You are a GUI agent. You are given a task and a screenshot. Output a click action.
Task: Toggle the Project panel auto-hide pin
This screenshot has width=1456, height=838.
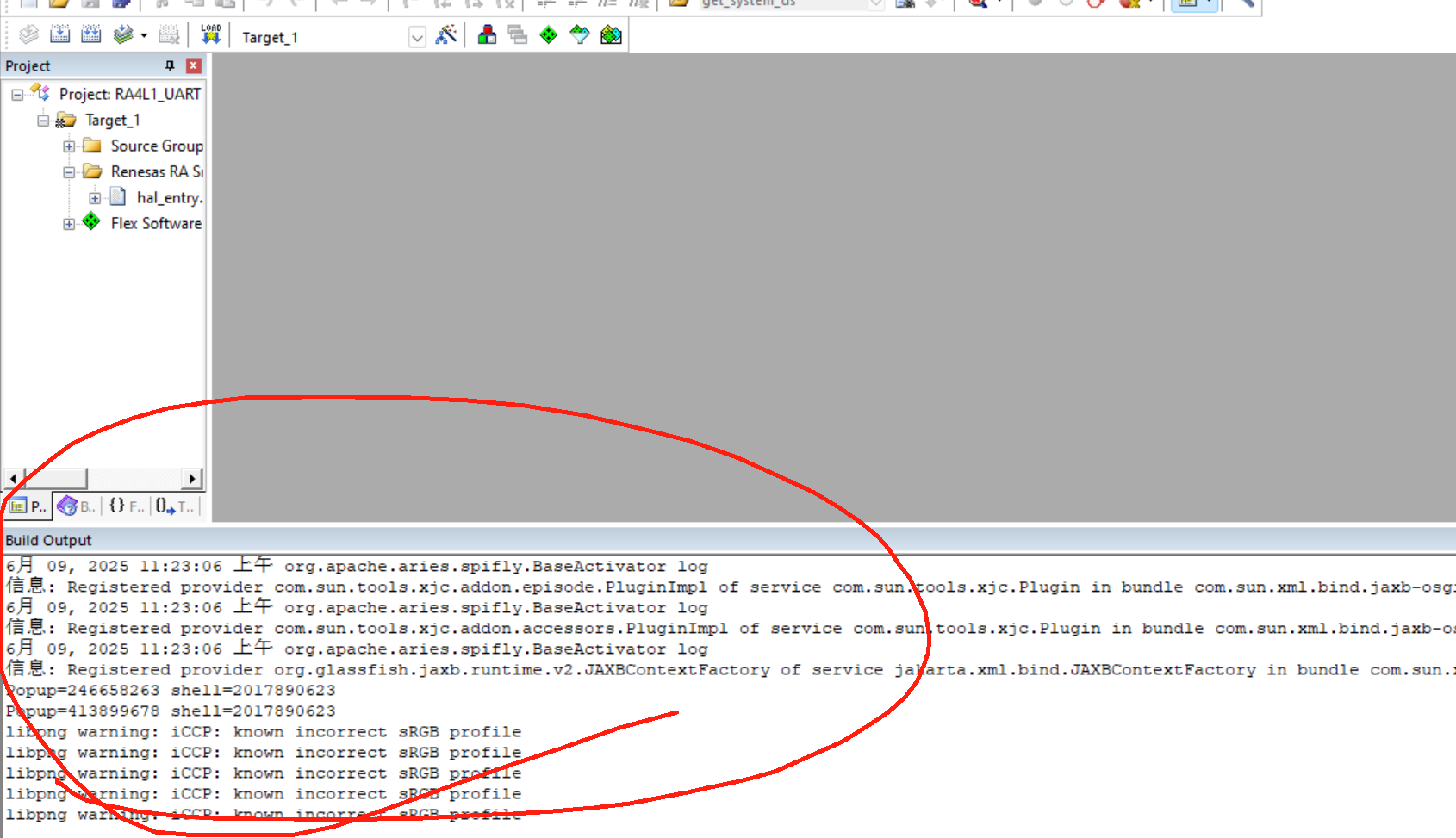[170, 65]
